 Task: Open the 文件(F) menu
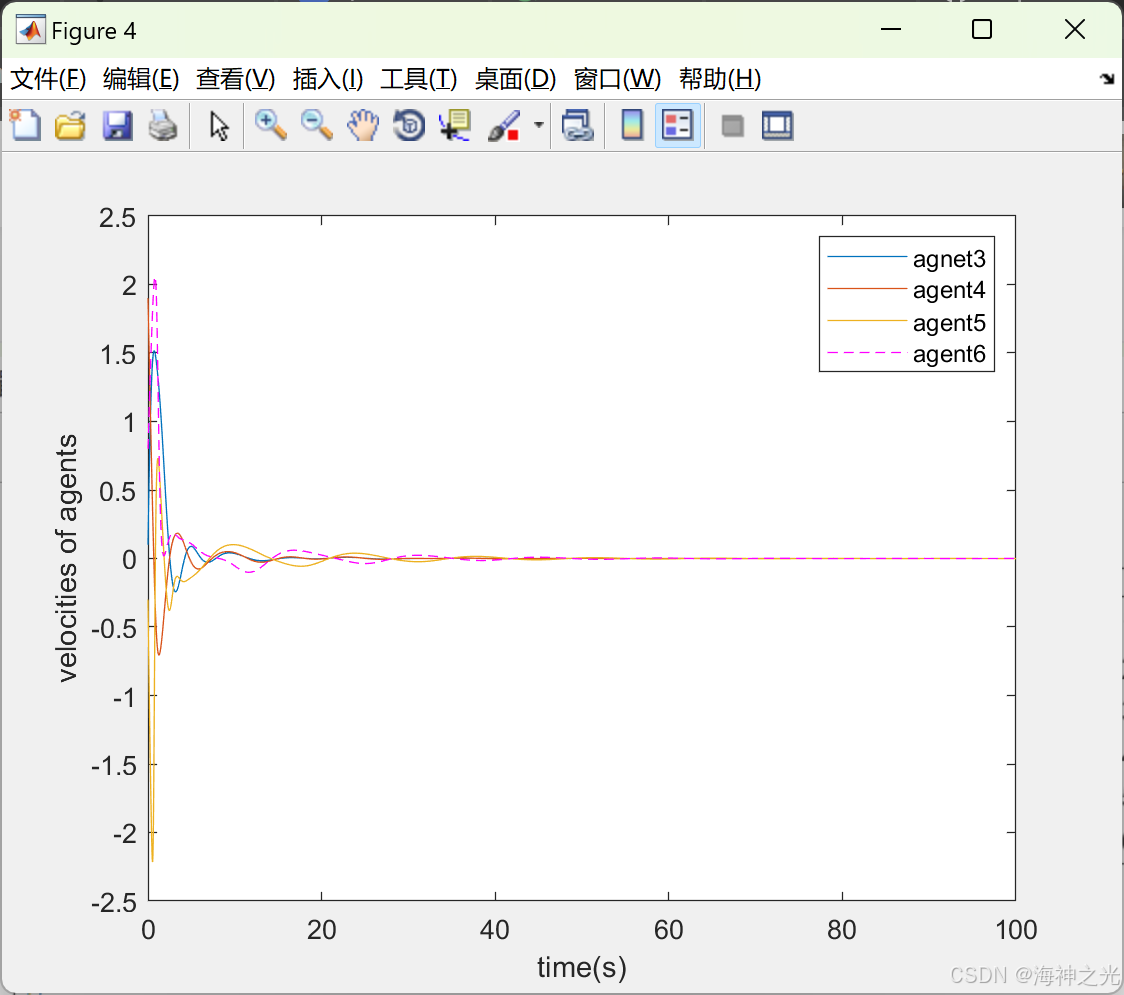[x=48, y=79]
